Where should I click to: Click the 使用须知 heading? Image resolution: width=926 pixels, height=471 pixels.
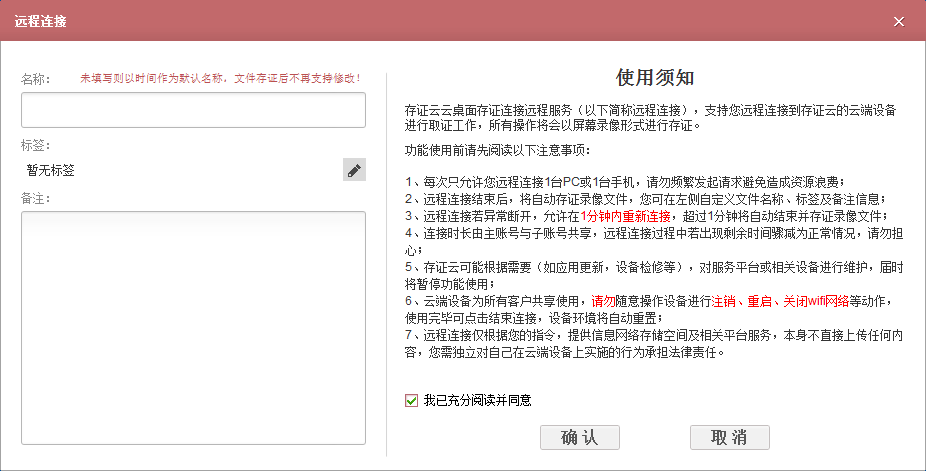tap(655, 77)
